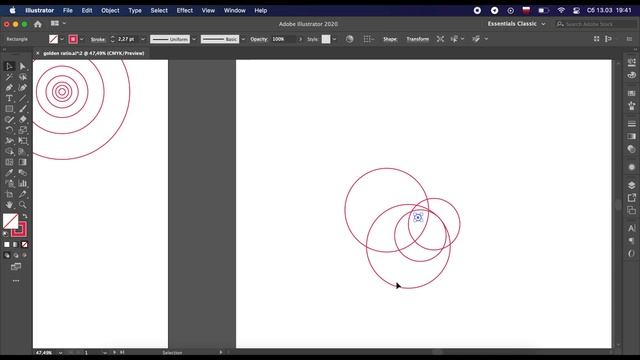Open fill color dropdown arrow
Screen dimensions: 640x360
pos(62,39)
